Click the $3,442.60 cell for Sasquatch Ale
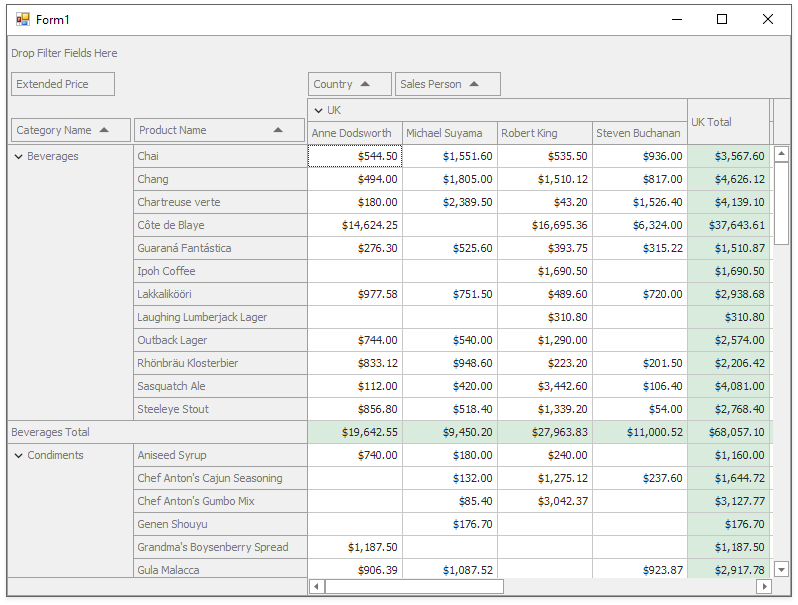The height and width of the screenshot is (605, 798). click(545, 386)
